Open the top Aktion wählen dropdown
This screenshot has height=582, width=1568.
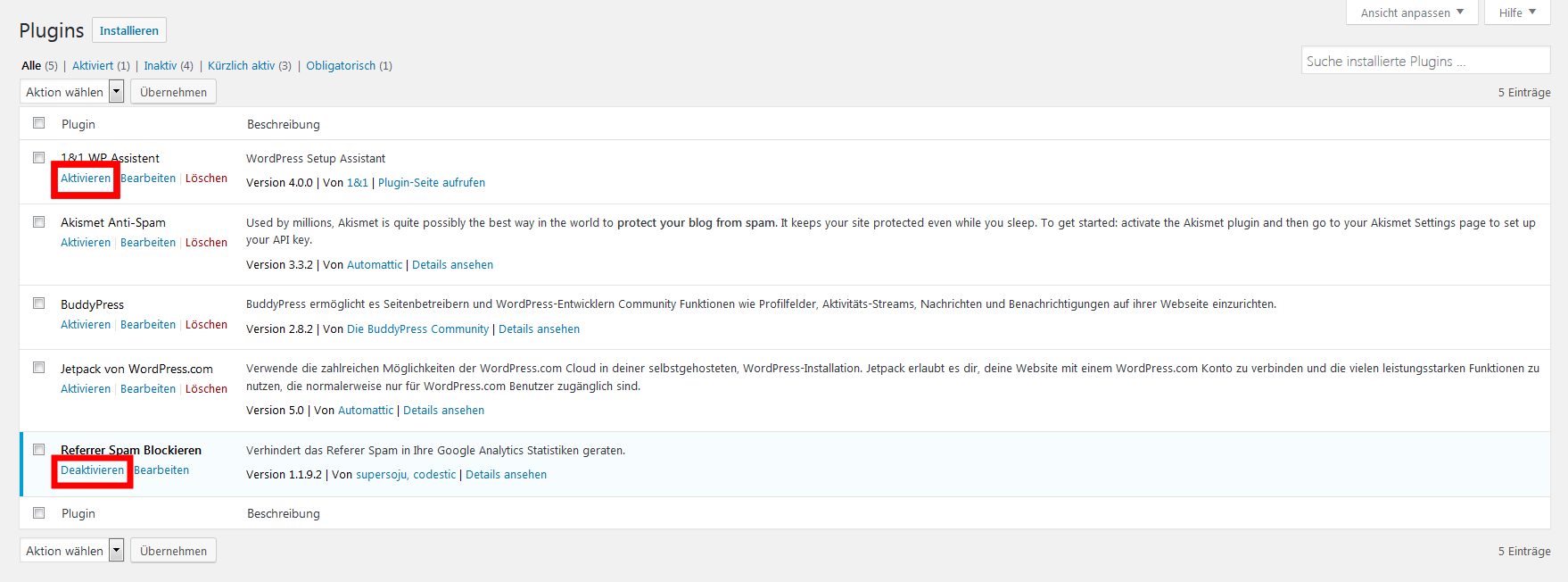click(72, 92)
